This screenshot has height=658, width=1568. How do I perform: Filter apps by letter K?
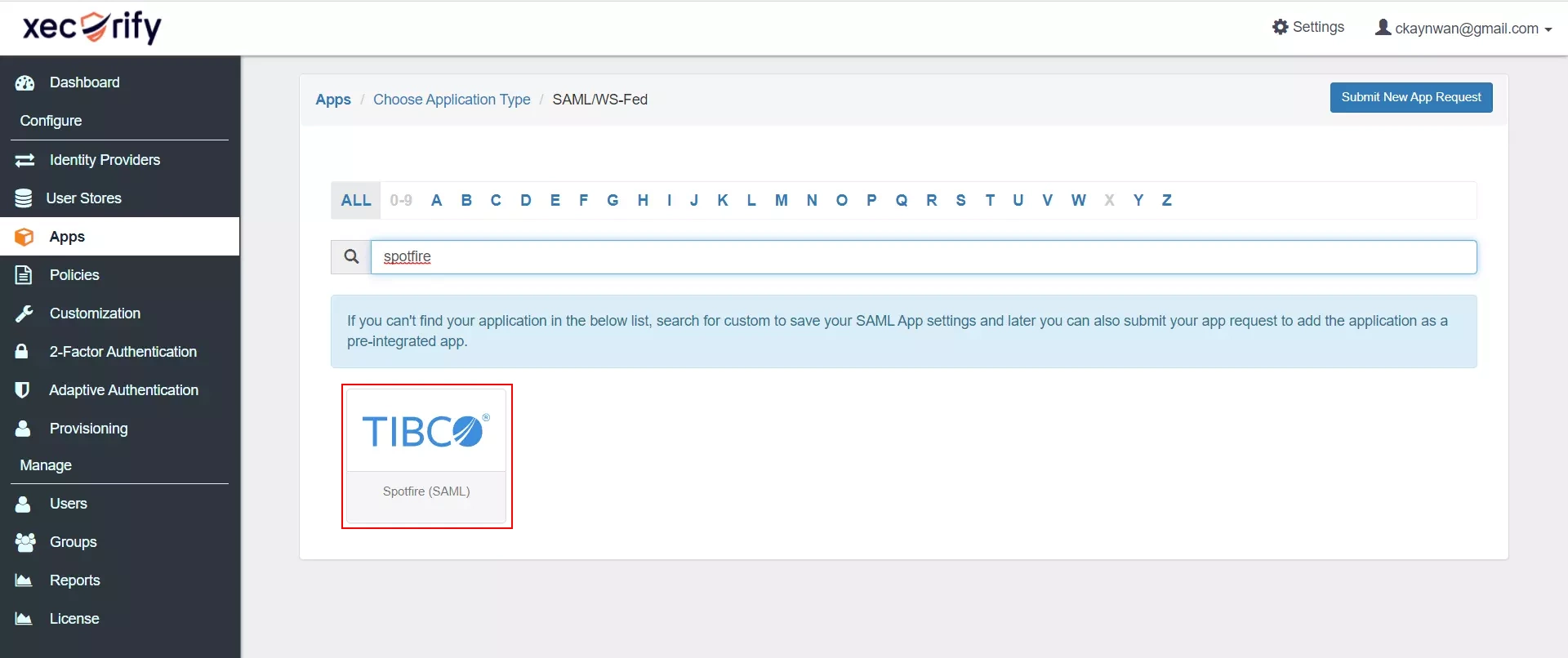click(723, 201)
